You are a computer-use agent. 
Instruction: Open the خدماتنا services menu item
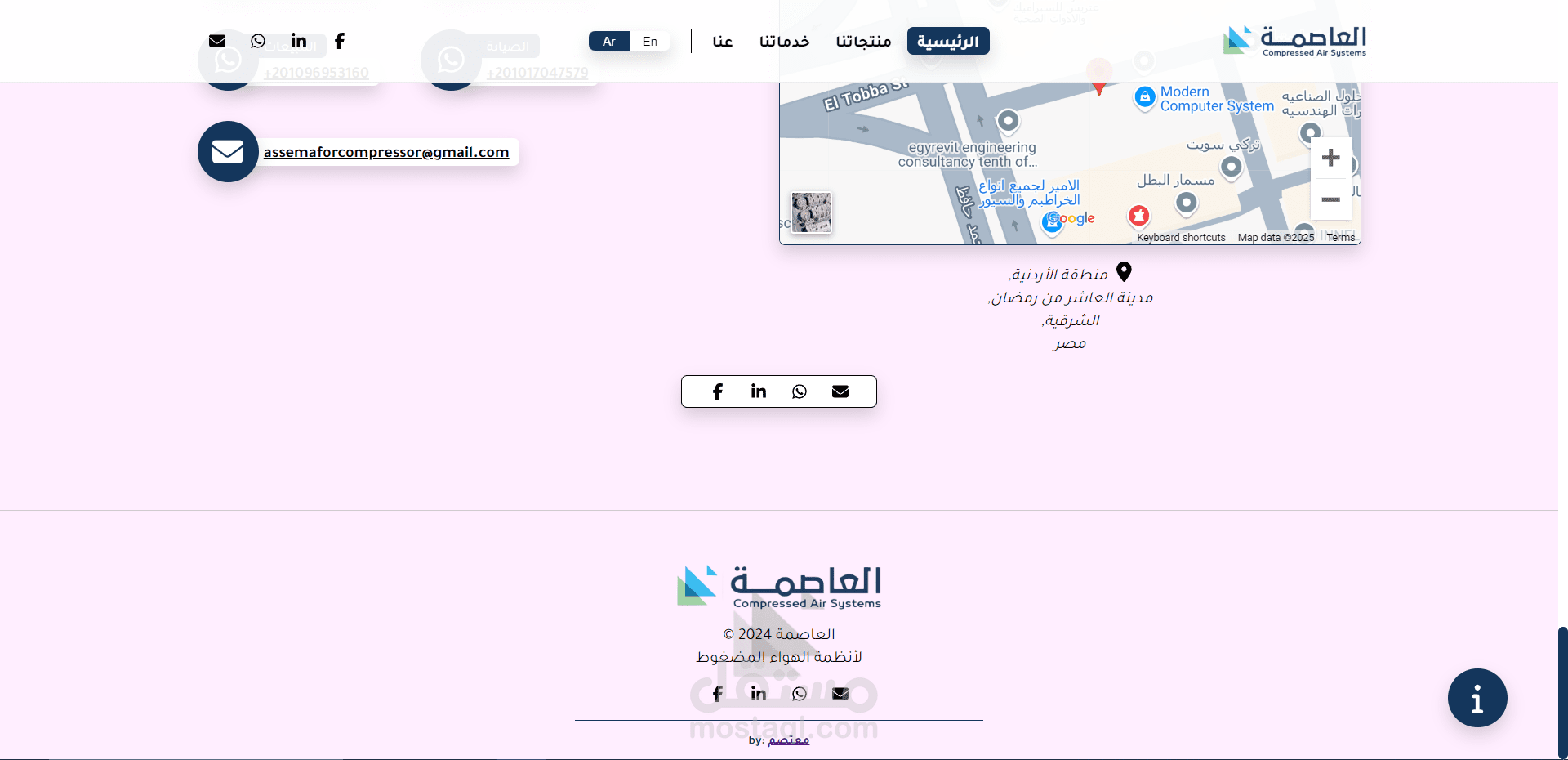(x=785, y=41)
